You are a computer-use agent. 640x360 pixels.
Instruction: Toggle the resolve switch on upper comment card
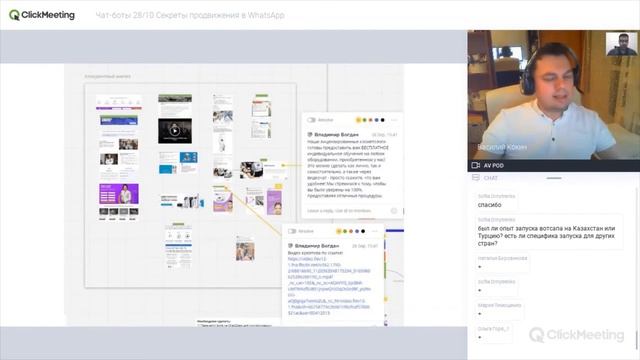311,120
